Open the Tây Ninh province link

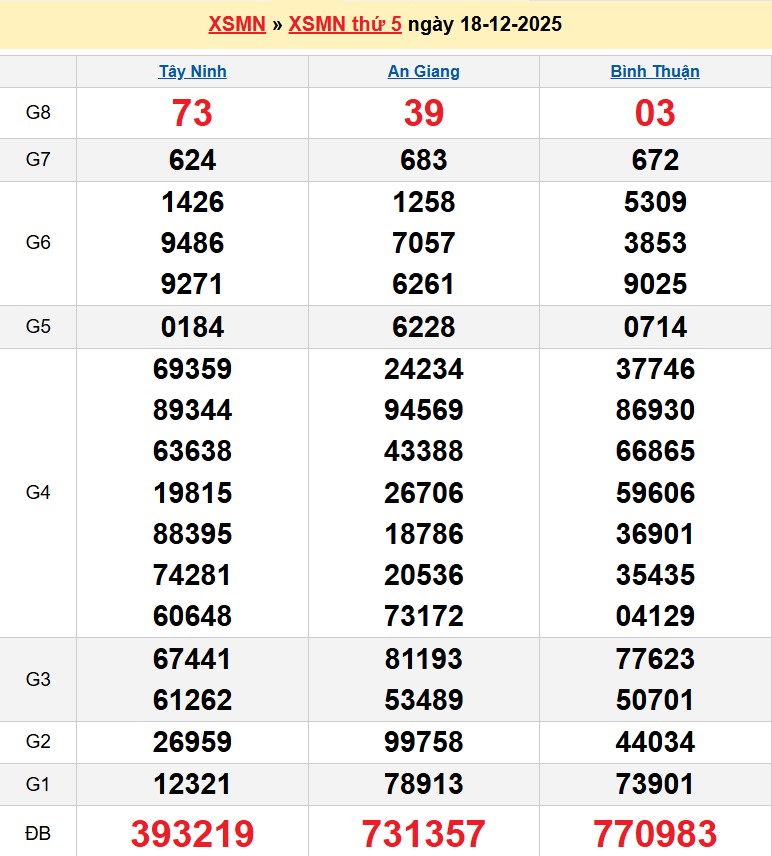[x=192, y=72]
